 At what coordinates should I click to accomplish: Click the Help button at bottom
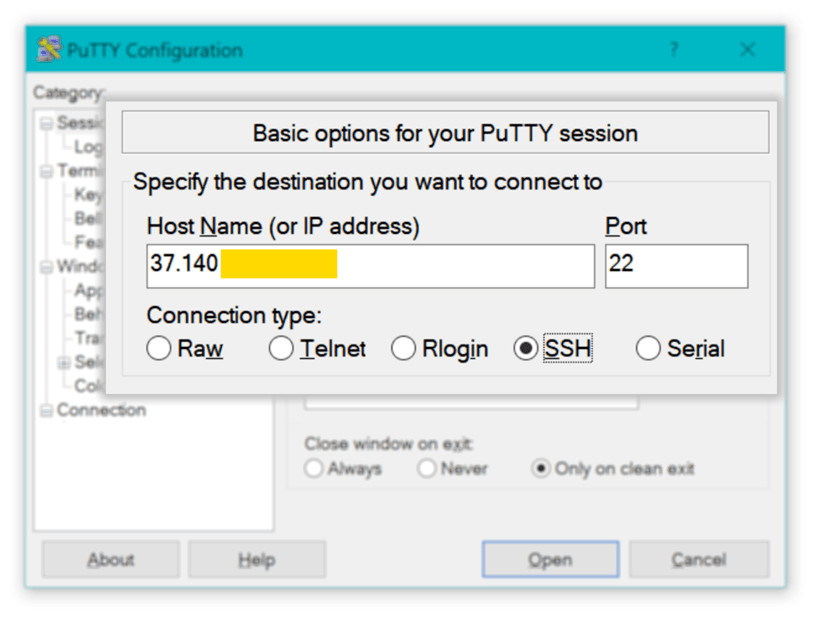tap(257, 560)
